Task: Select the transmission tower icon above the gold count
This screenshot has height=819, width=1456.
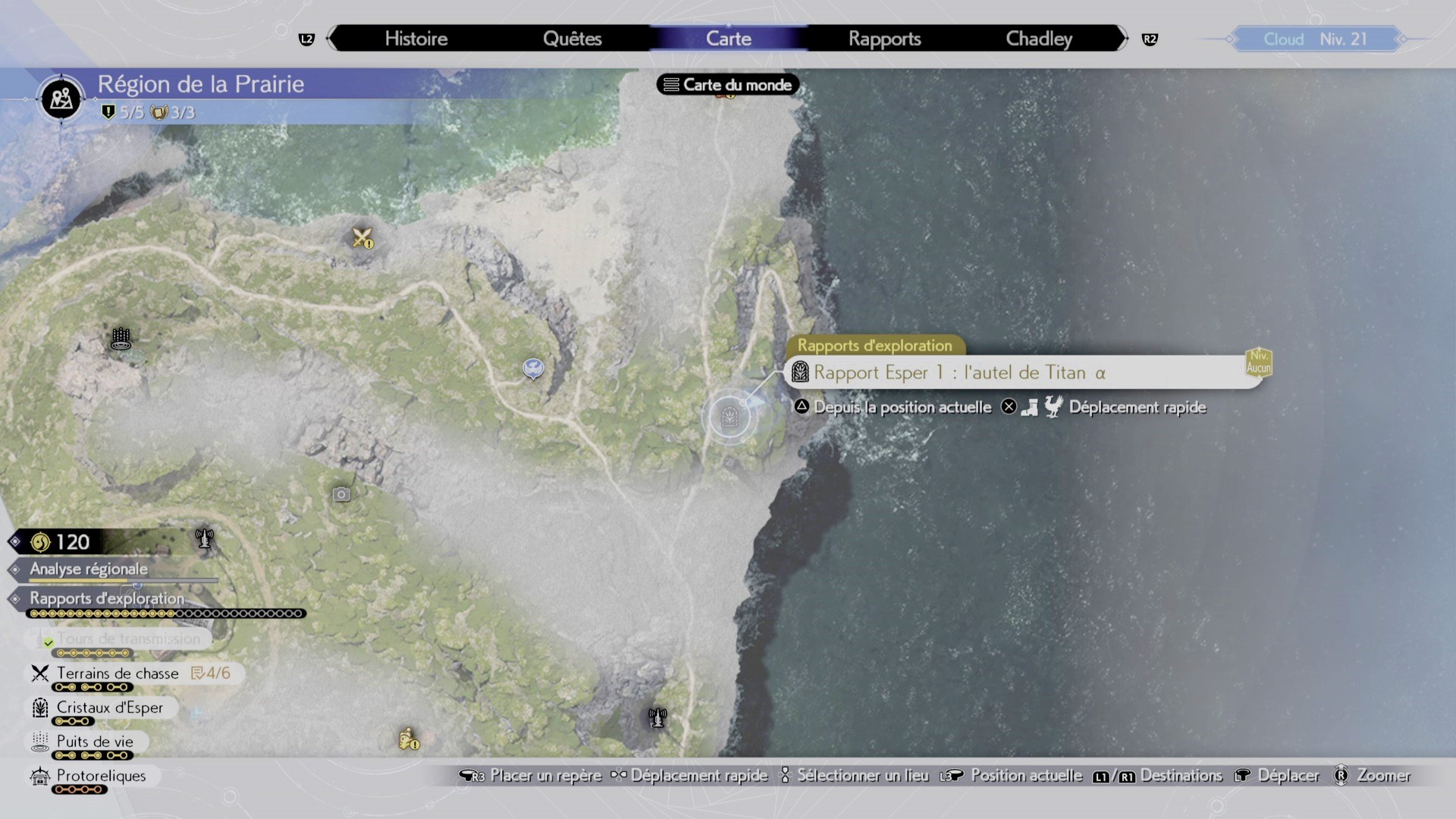Action: point(204,540)
